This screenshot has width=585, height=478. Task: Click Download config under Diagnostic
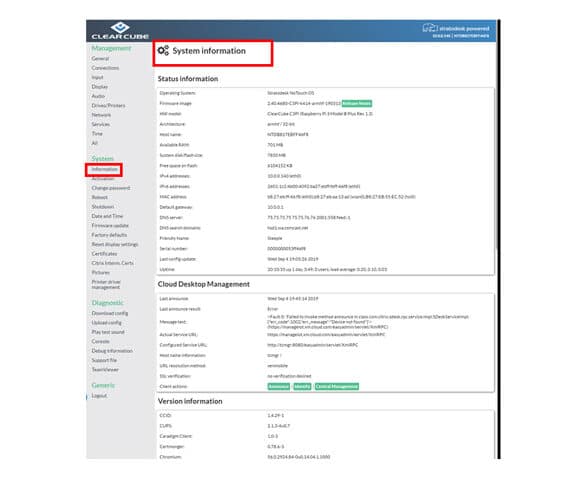click(110, 313)
